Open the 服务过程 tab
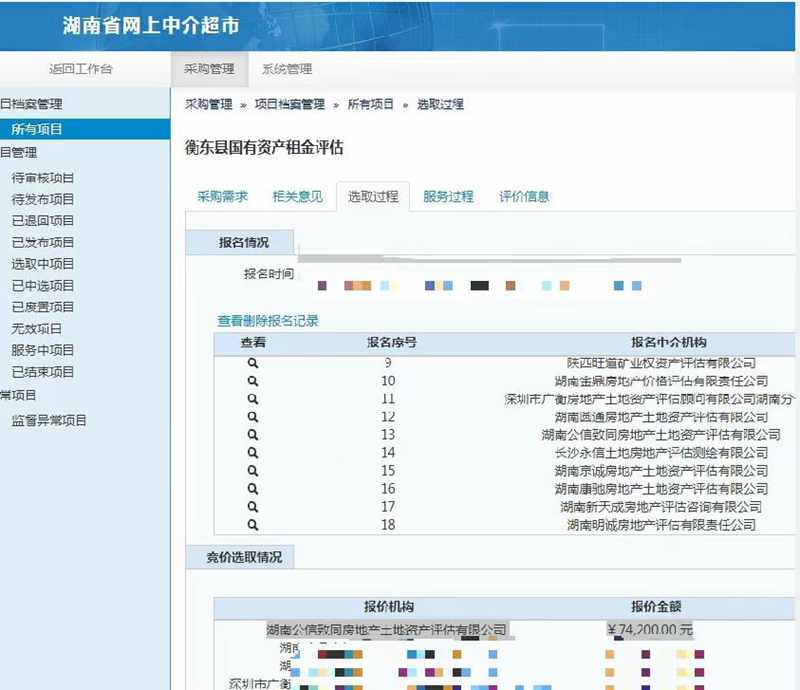 (x=448, y=197)
